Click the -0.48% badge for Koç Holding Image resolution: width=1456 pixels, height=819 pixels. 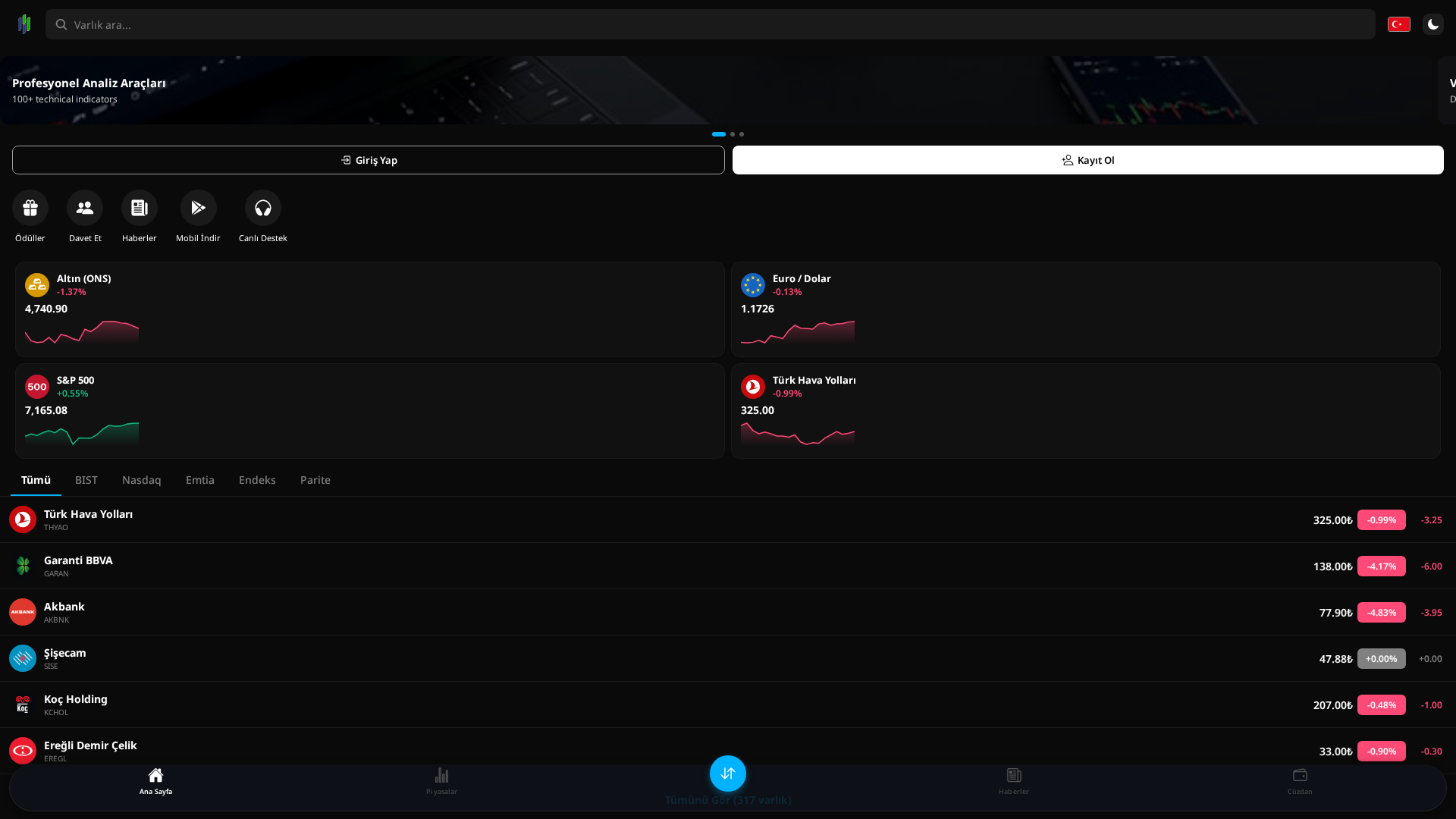[x=1381, y=704]
